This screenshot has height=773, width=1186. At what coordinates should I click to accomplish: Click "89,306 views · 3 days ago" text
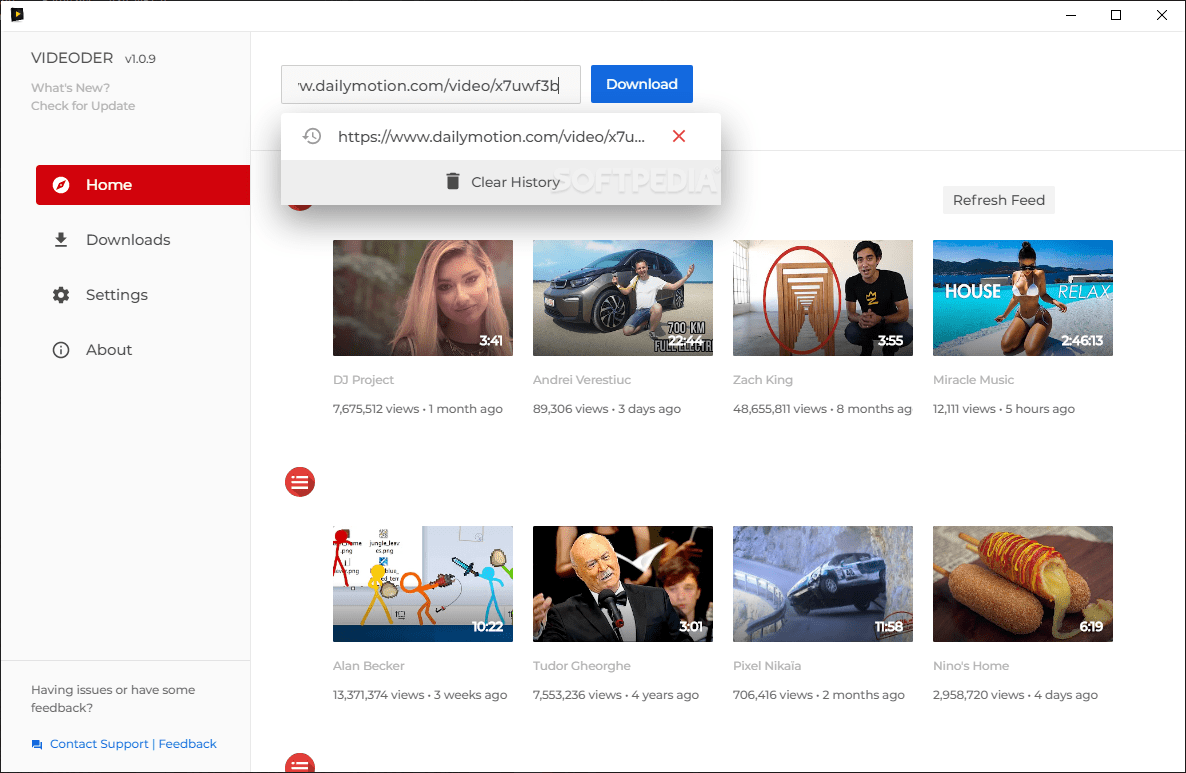point(607,408)
